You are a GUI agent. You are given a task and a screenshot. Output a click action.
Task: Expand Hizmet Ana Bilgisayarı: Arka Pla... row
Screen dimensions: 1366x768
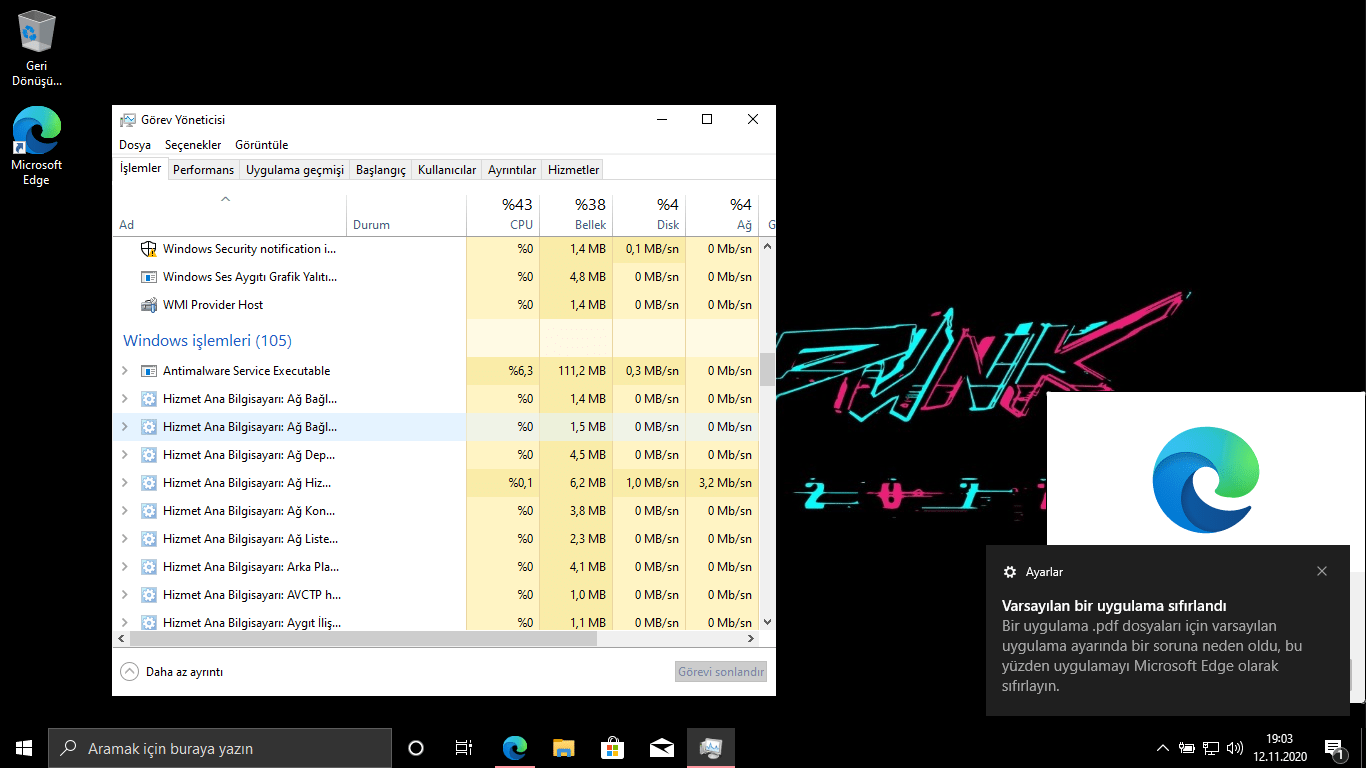point(125,567)
